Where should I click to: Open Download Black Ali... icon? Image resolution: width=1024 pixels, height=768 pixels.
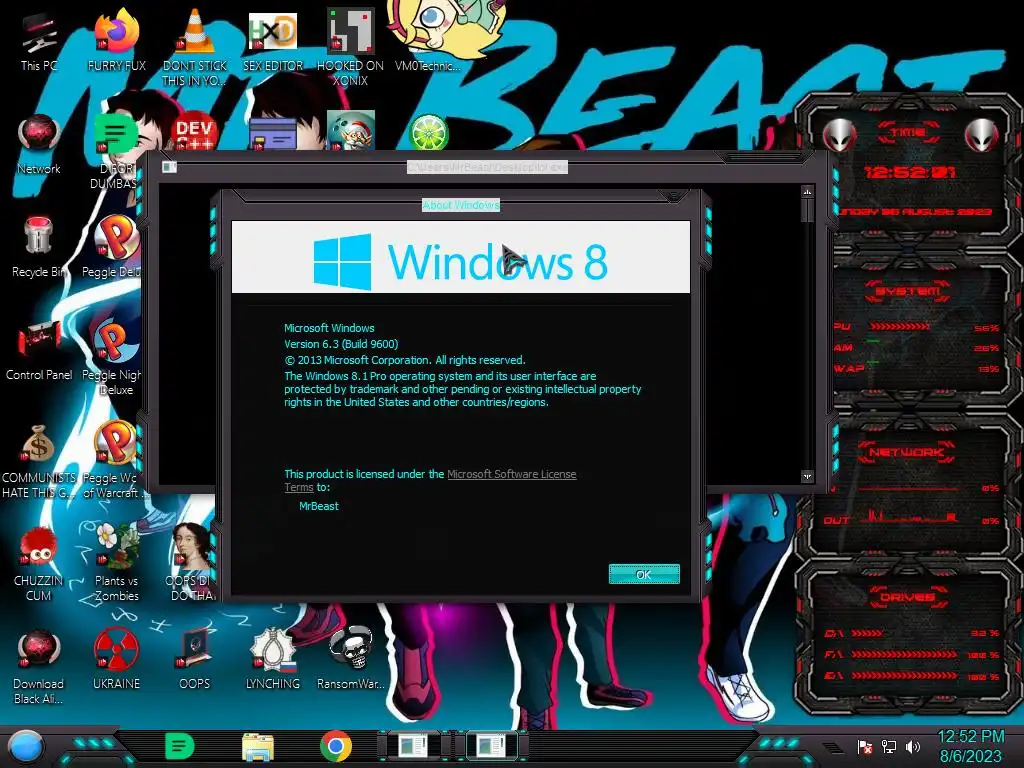click(39, 667)
